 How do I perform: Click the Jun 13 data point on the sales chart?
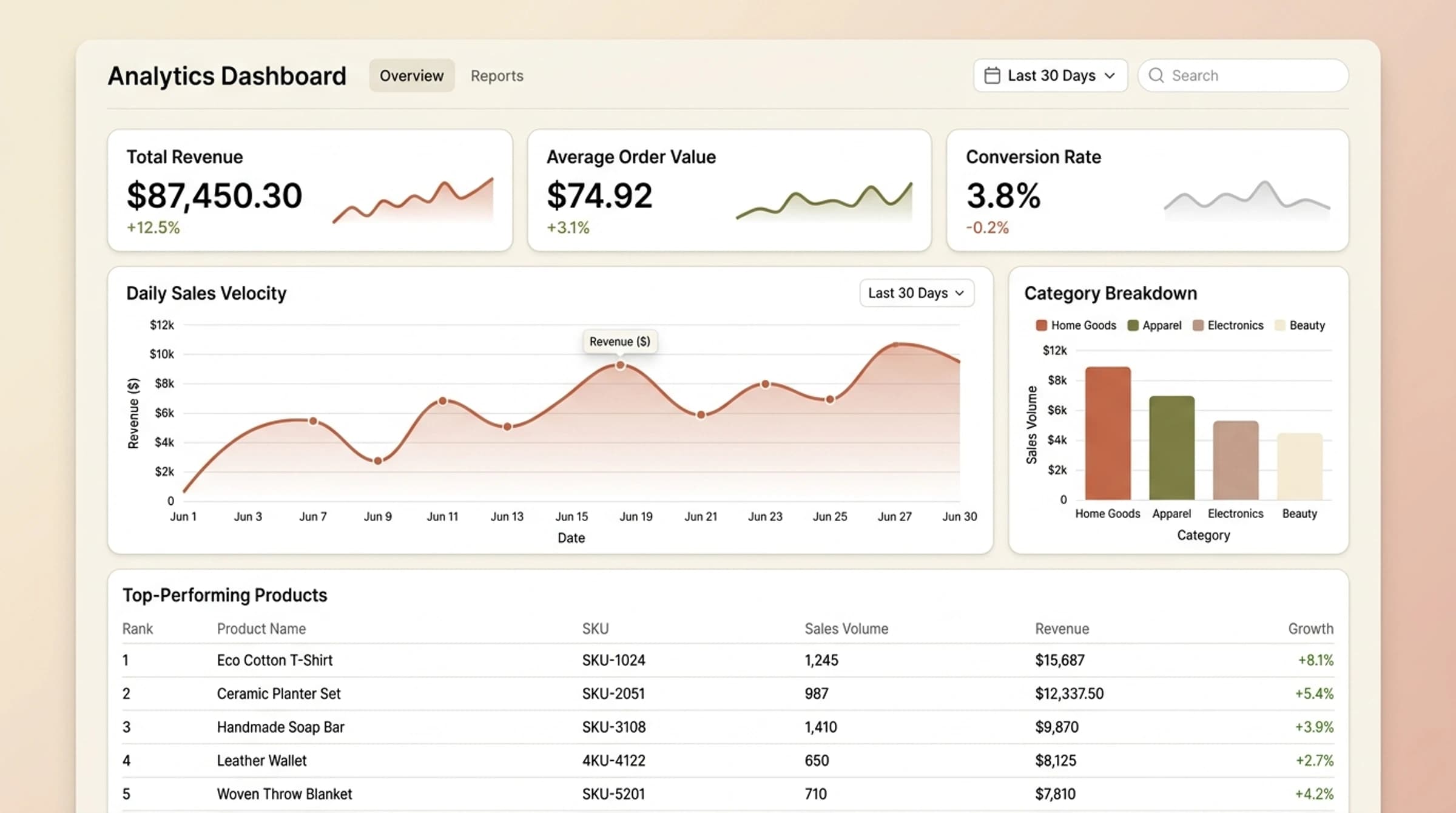pyautogui.click(x=507, y=427)
